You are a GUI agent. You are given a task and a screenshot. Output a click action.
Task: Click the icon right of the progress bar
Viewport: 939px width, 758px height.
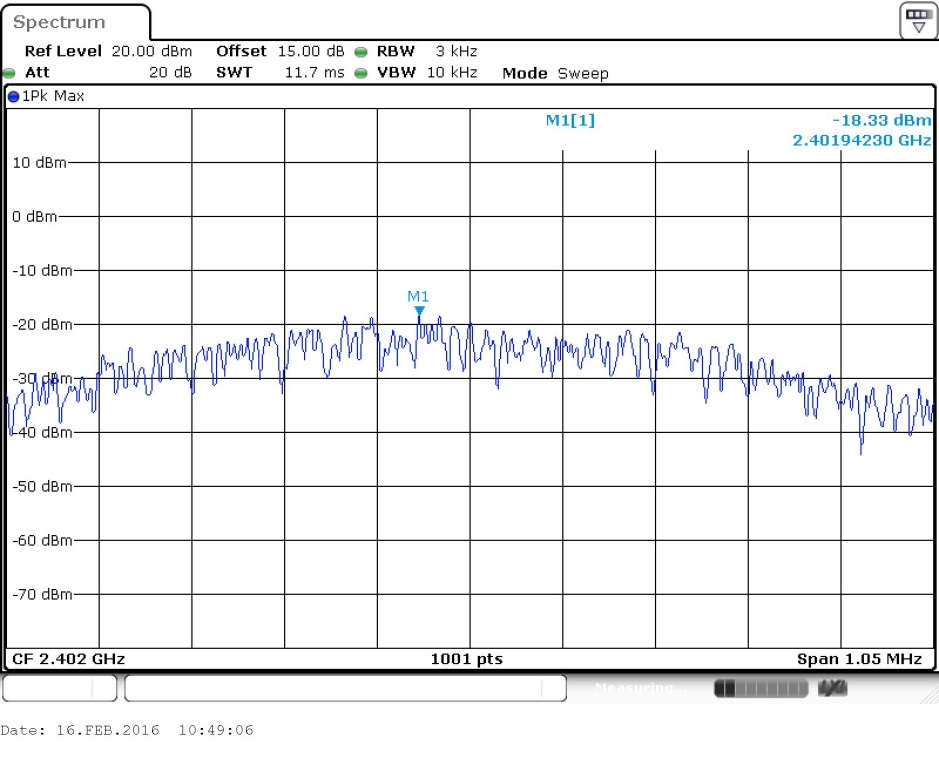coord(832,689)
